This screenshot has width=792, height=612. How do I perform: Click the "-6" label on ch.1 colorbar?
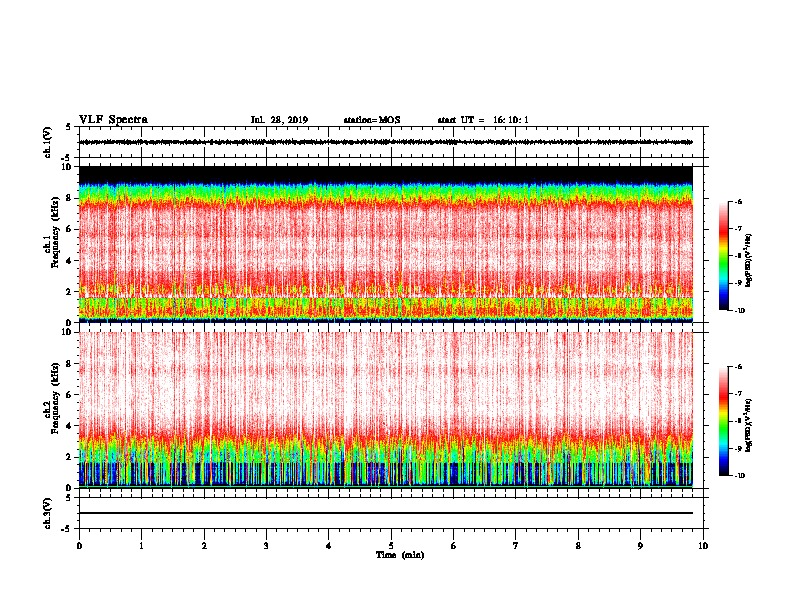[x=738, y=201]
